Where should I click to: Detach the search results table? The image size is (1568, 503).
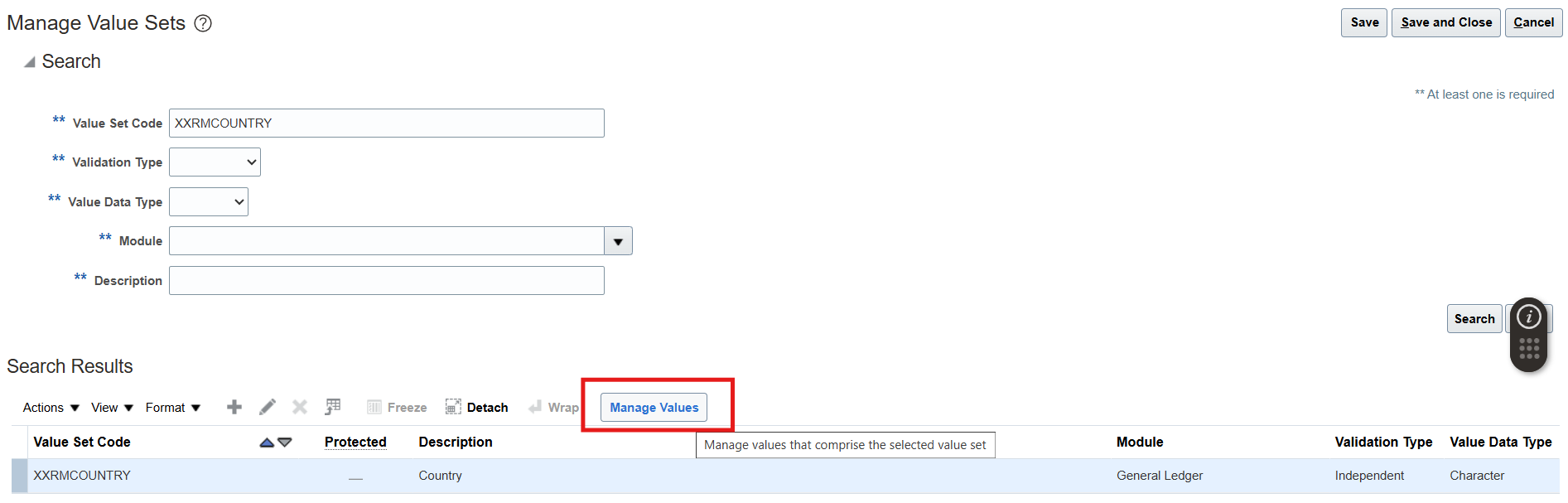click(477, 407)
